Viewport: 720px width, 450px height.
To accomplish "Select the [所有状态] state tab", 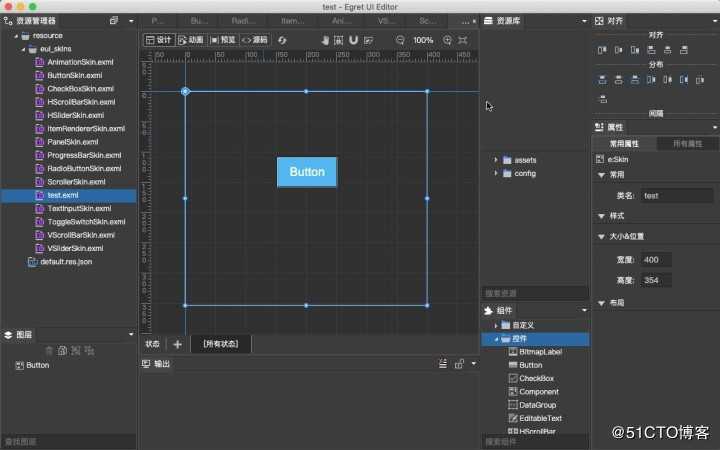I will click(x=221, y=344).
